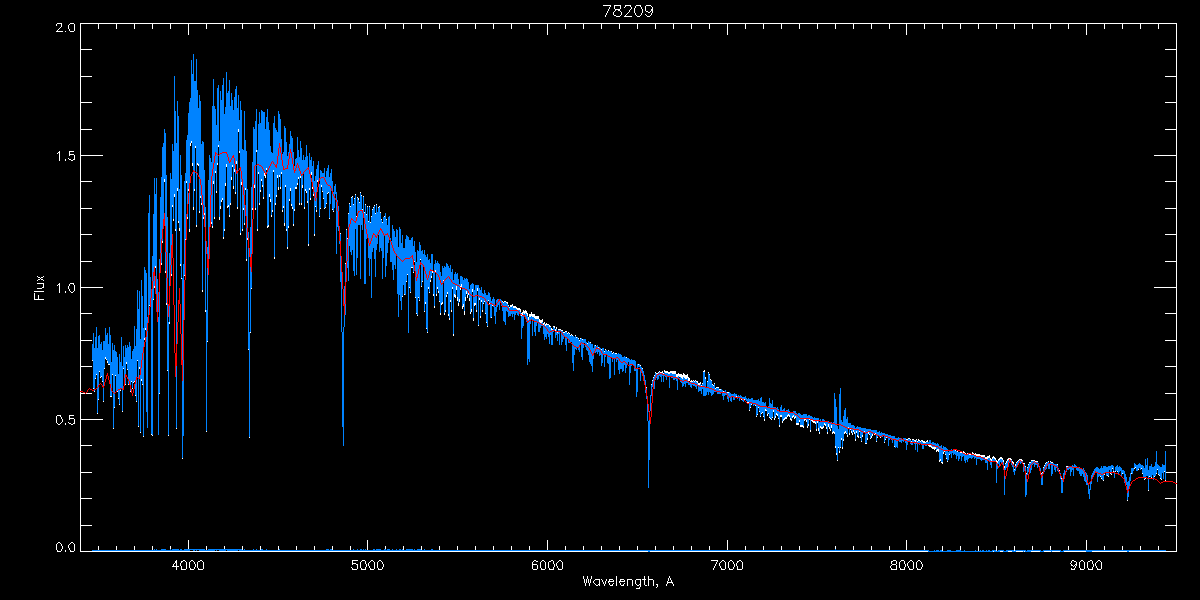Select the 9000 wavelength tick label

tap(1086, 563)
